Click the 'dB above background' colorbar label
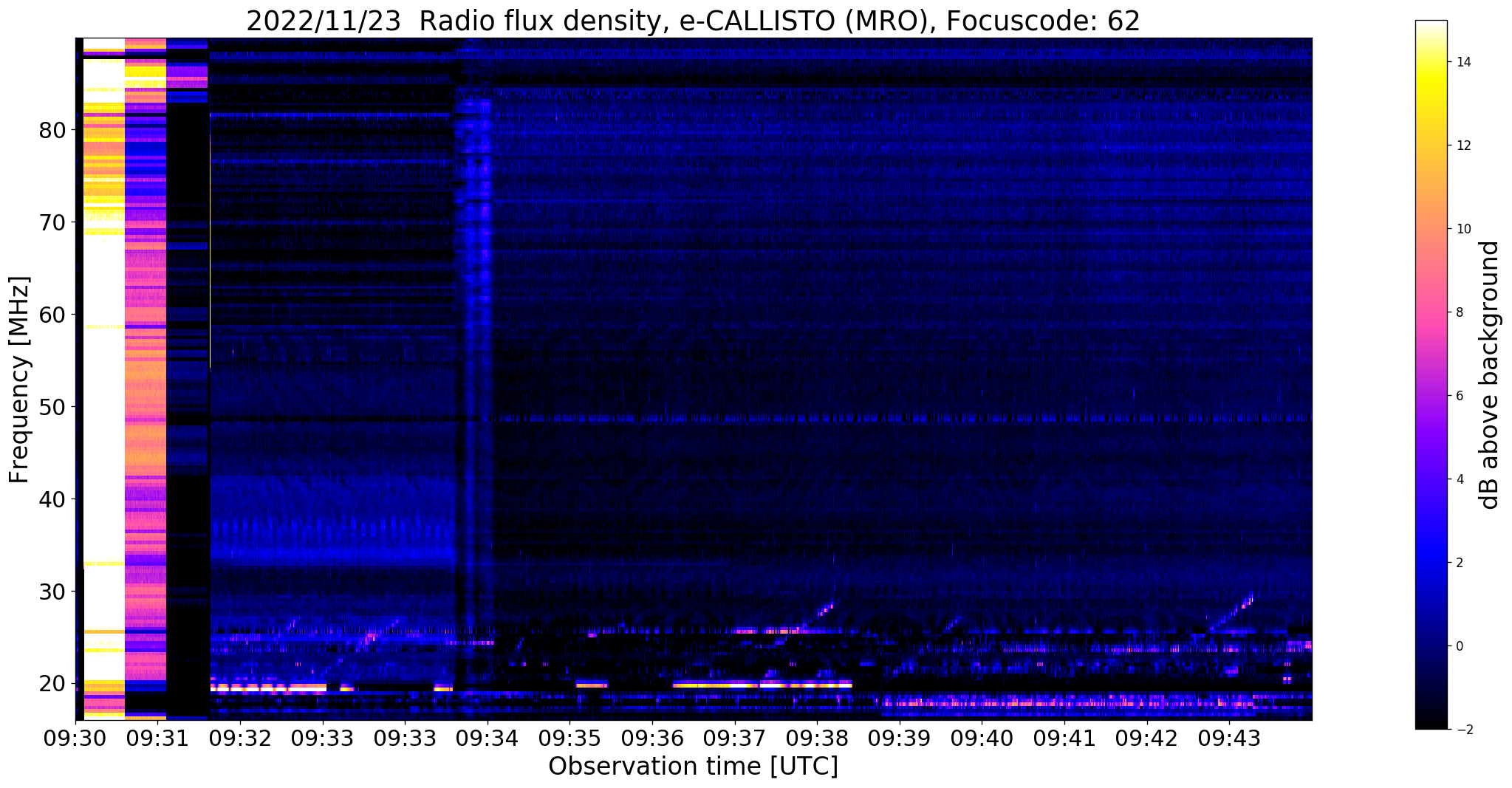 (x=1490, y=375)
